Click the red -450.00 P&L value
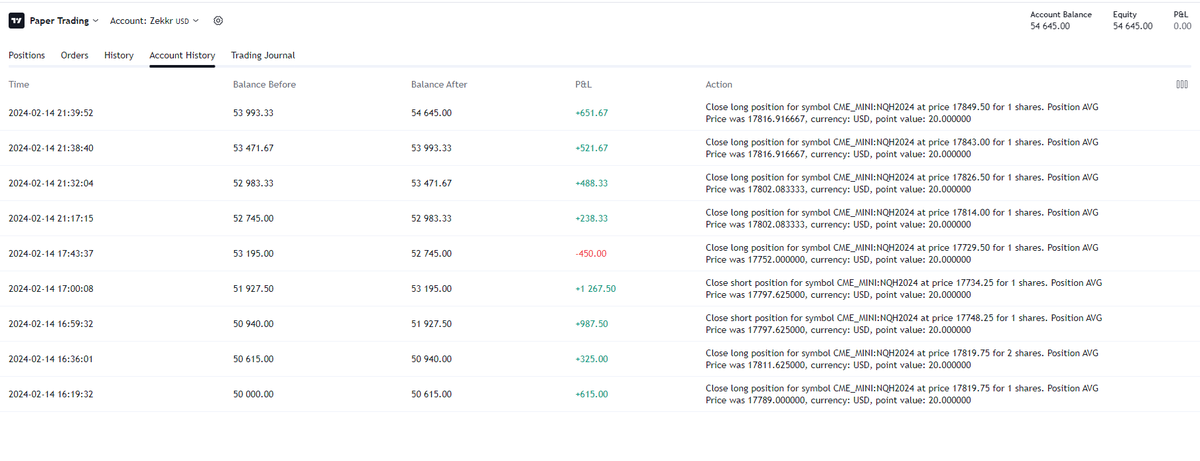Image resolution: width=1200 pixels, height=461 pixels. (x=590, y=253)
